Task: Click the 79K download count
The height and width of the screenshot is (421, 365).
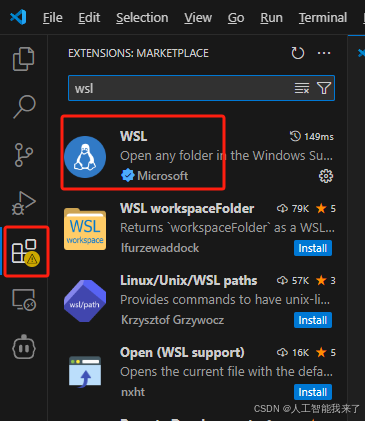Action: click(293, 209)
